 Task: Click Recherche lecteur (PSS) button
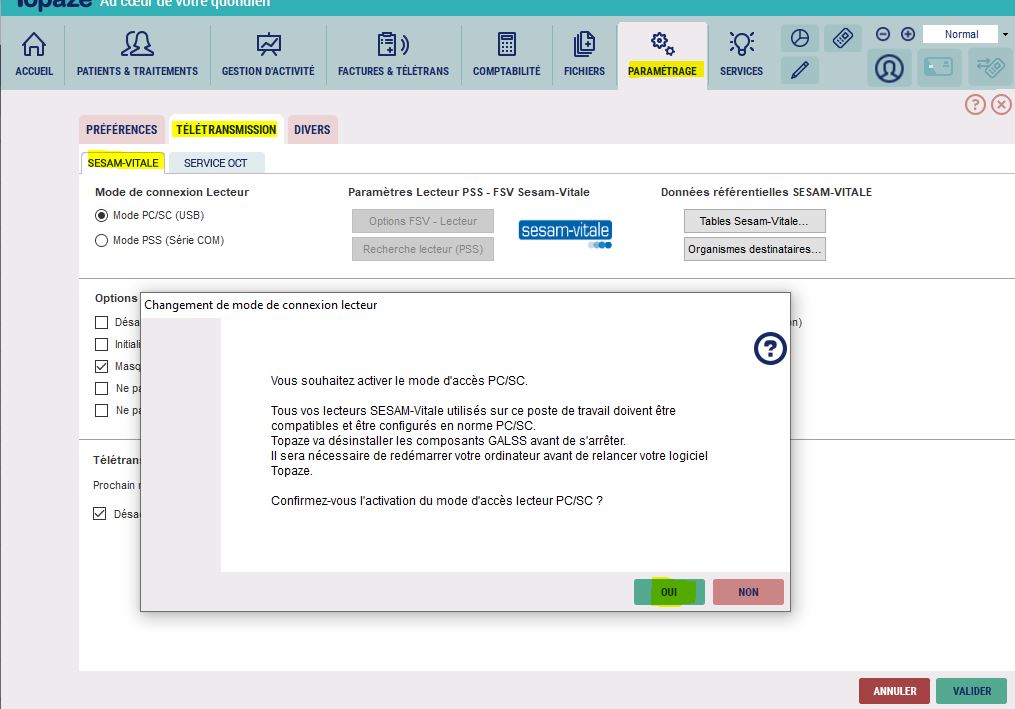(x=423, y=249)
